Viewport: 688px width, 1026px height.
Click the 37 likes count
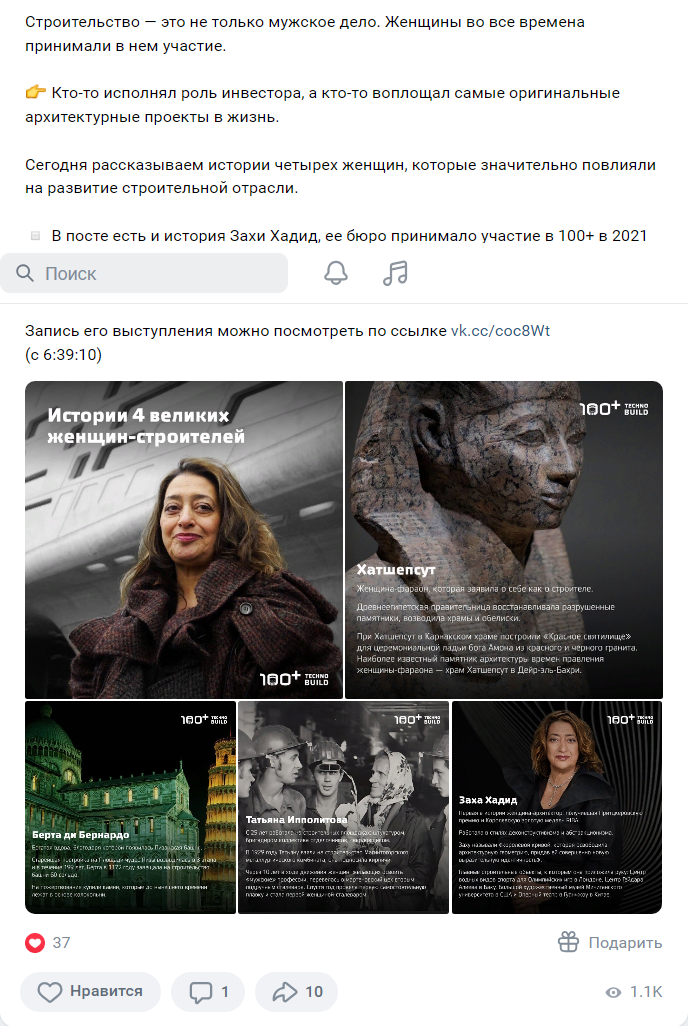[62, 943]
